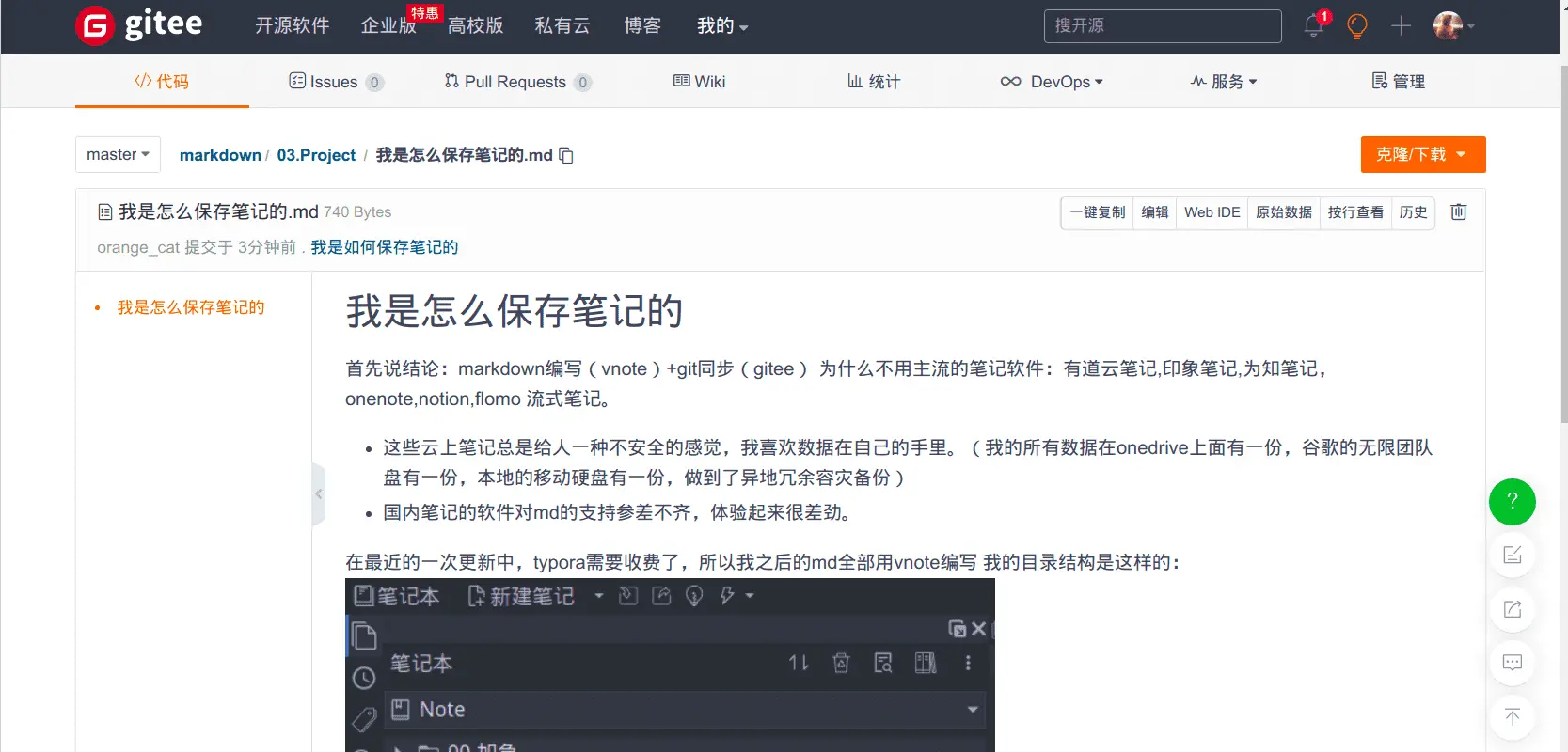Screen dimensions: 1568x752
Task: Open the floating comment icon
Action: click(1513, 663)
